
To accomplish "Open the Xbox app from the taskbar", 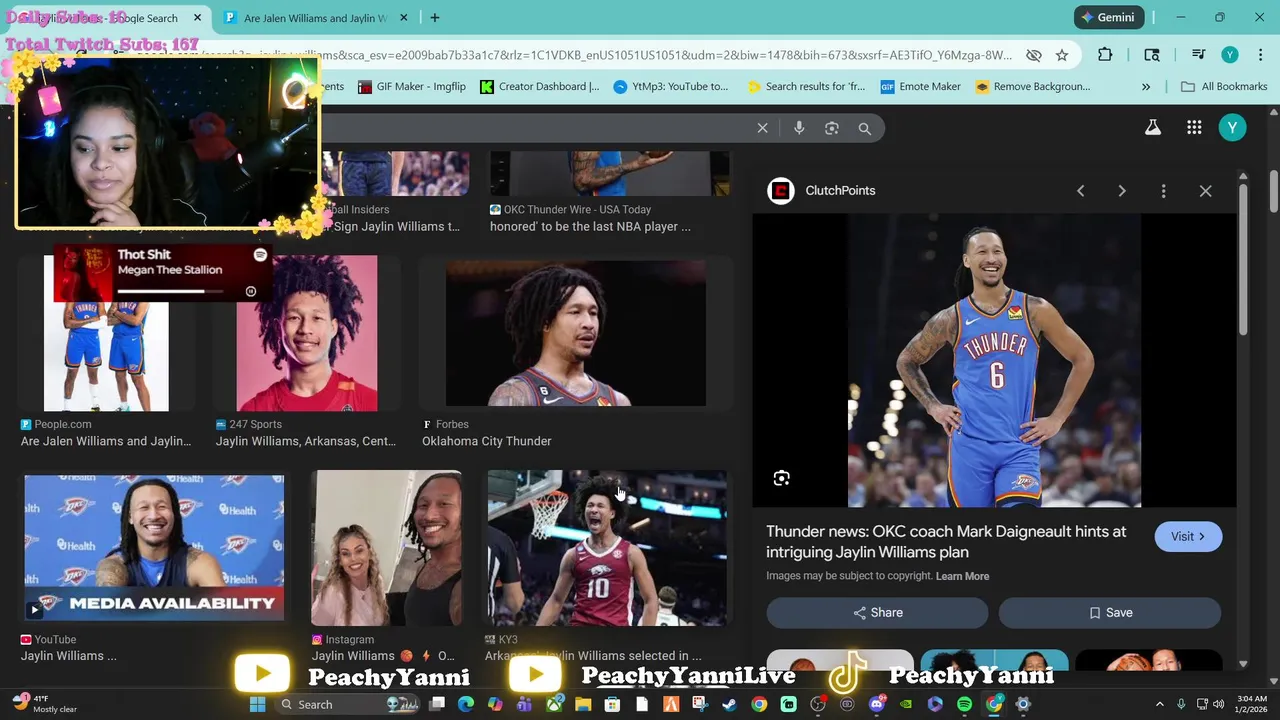I will (554, 704).
